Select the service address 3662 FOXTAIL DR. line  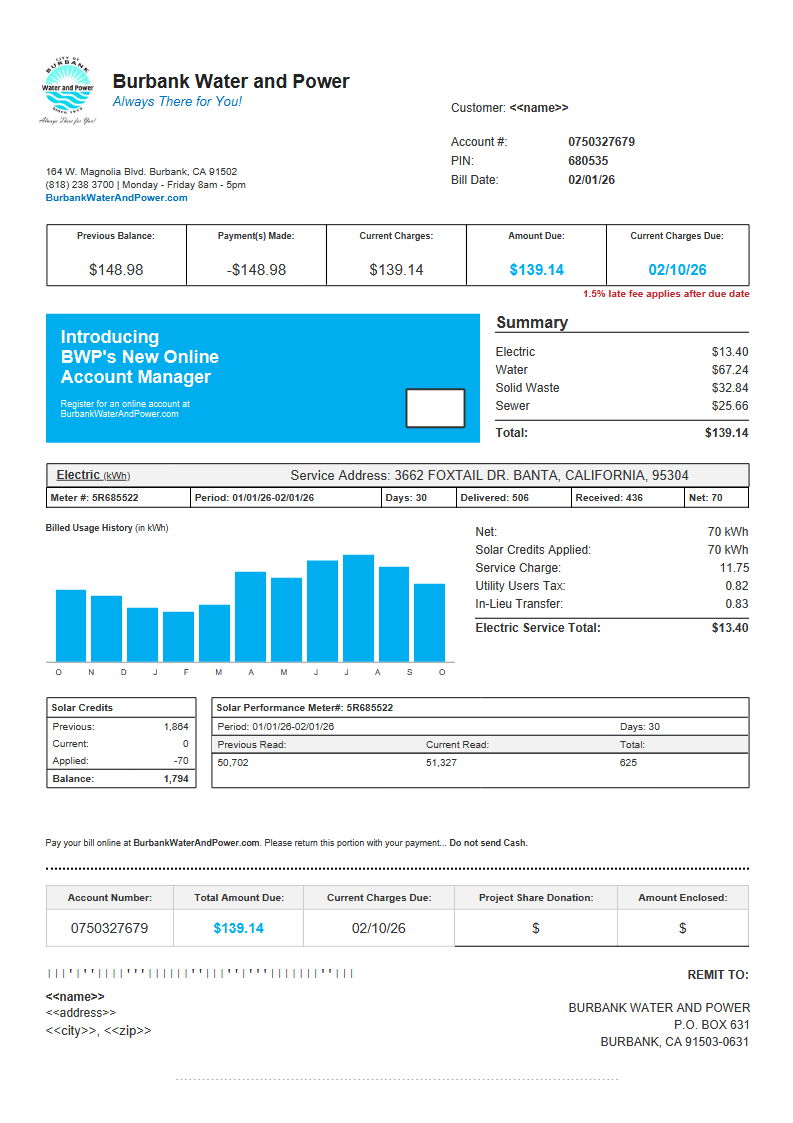(489, 476)
